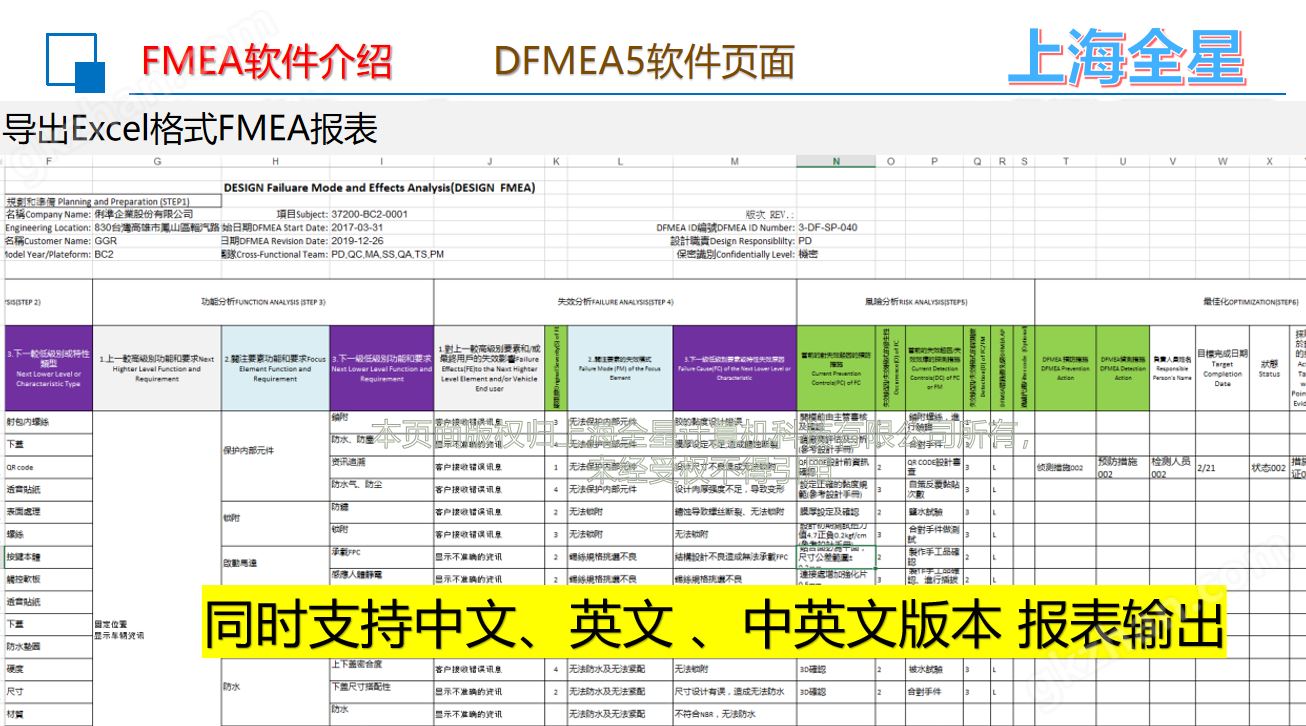This screenshot has width=1306, height=726.
Task: Select column H header
Action: [x=275, y=161]
